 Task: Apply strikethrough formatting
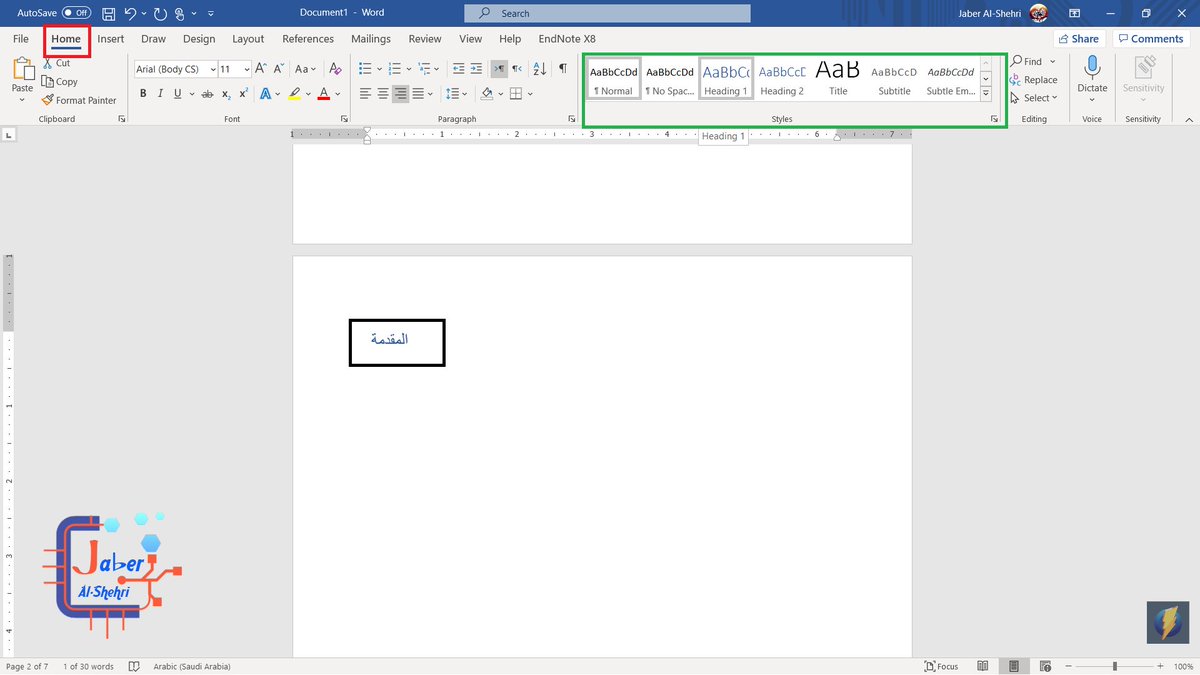[207, 94]
